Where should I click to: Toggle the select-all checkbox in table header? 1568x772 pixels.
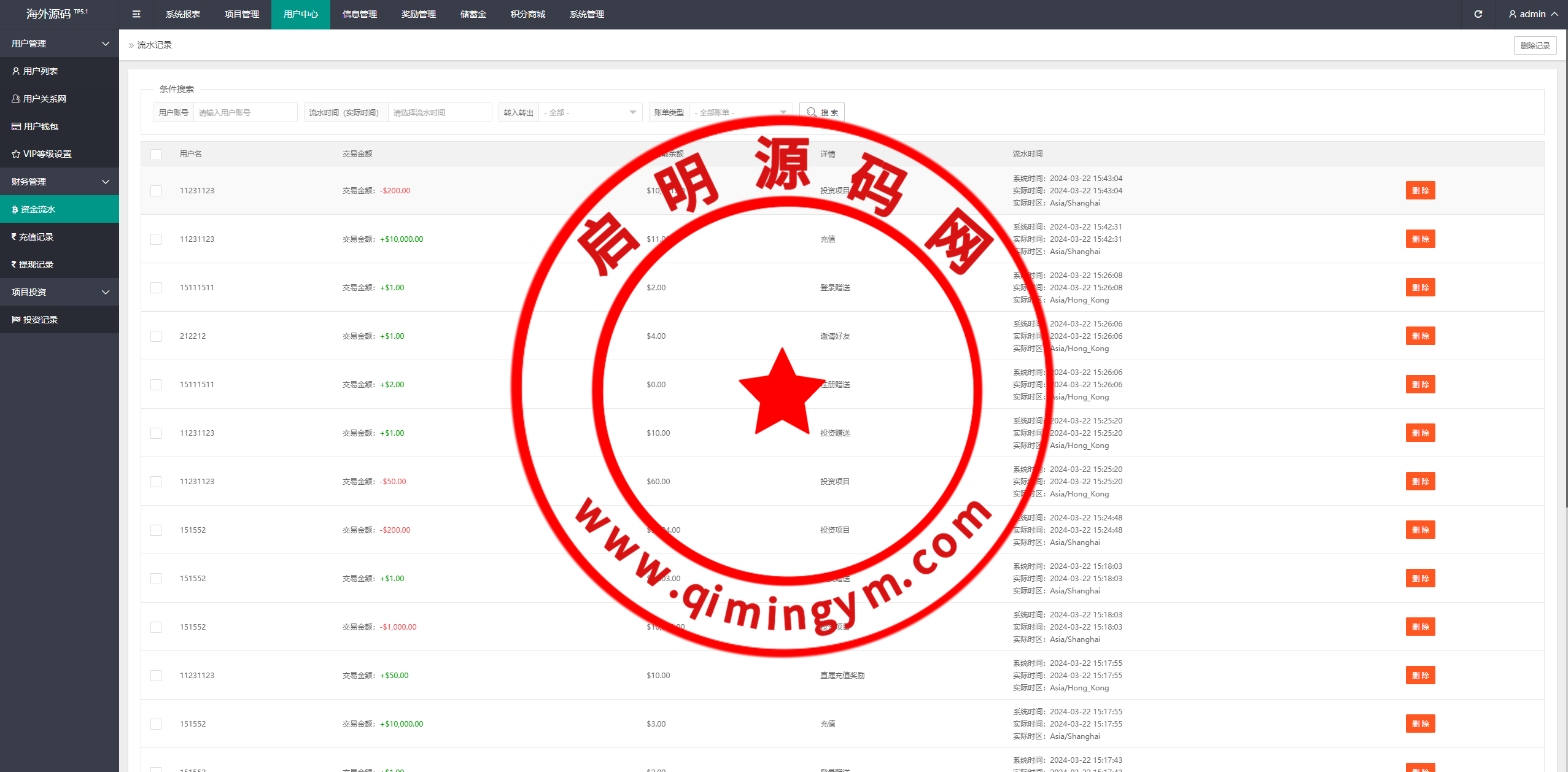[156, 155]
